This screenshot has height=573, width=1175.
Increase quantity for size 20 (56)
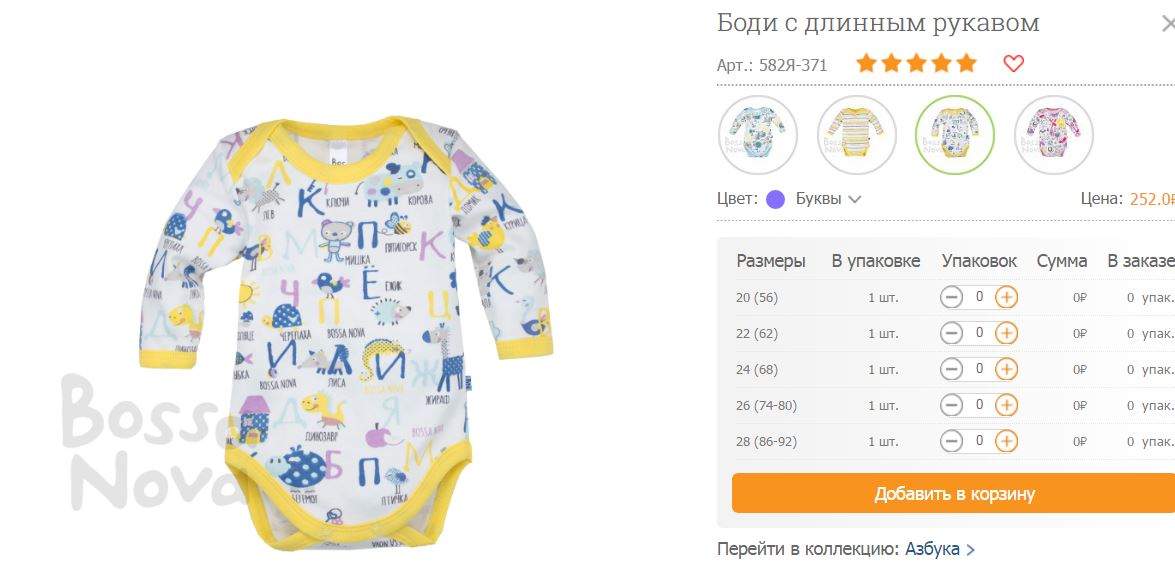1006,297
